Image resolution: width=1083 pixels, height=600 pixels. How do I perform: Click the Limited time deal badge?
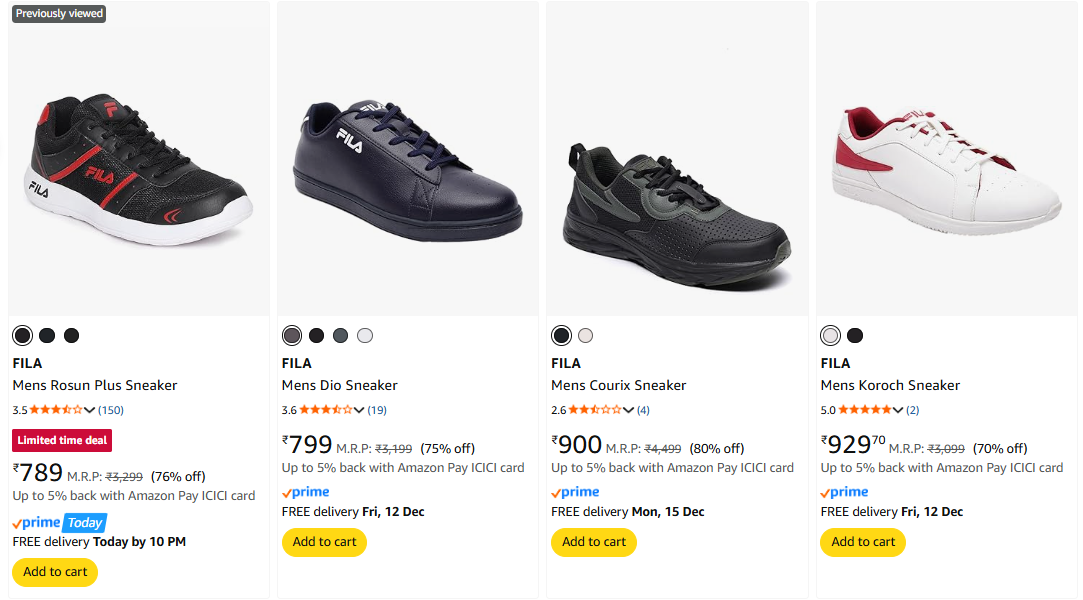62,440
